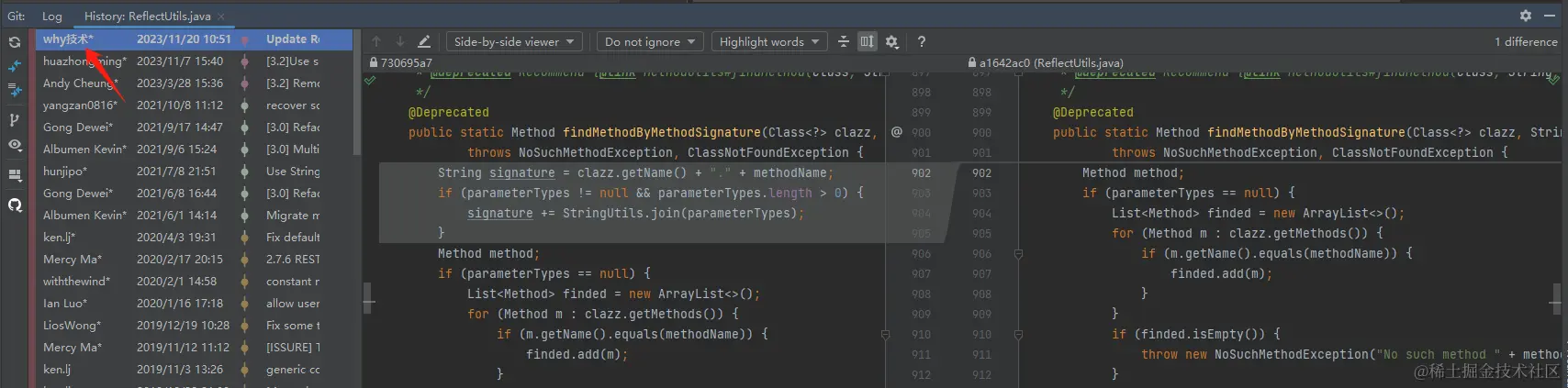Open the diff viewer settings gear

pos(891,41)
